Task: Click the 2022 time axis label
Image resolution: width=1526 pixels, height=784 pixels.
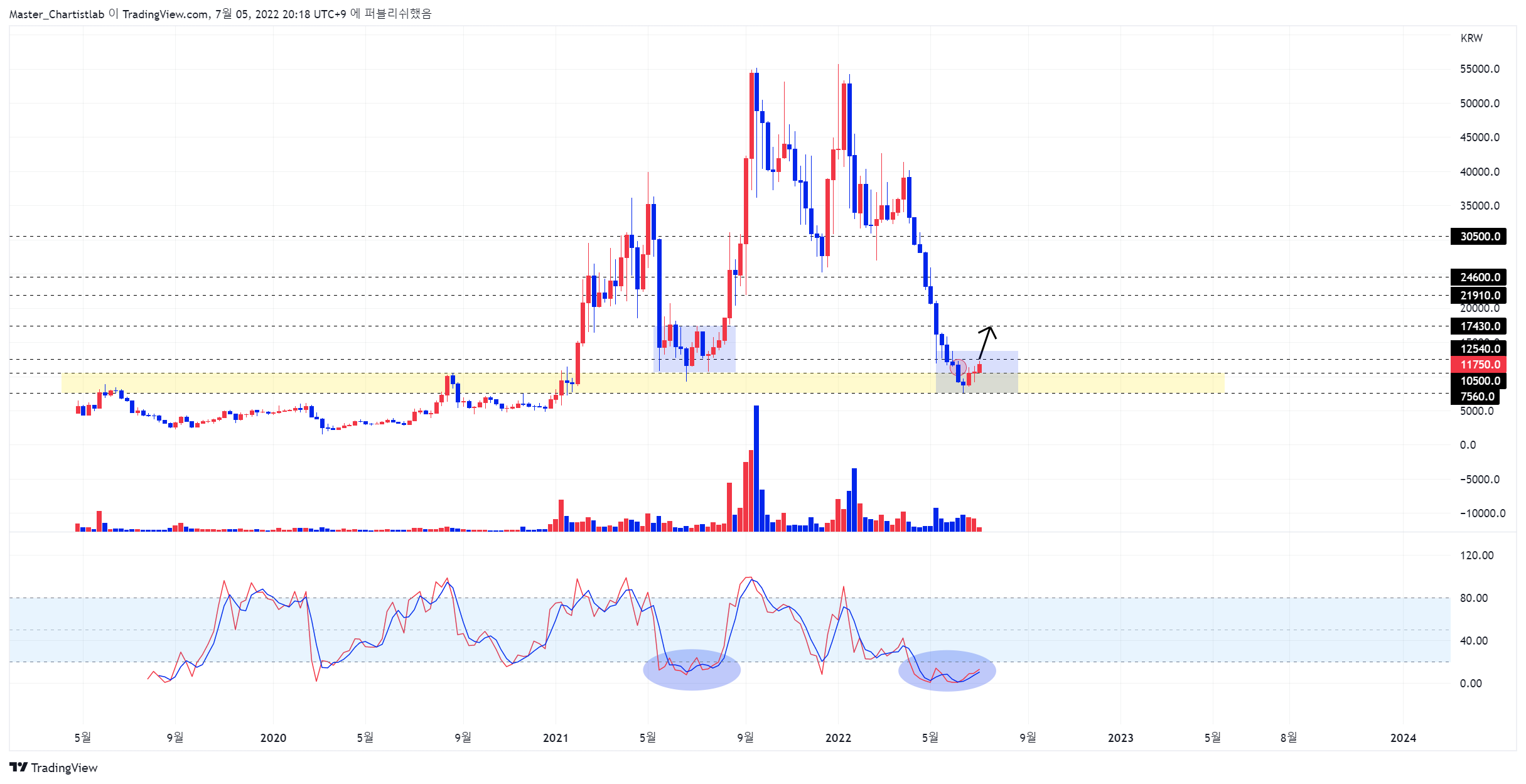Action: pyautogui.click(x=838, y=738)
